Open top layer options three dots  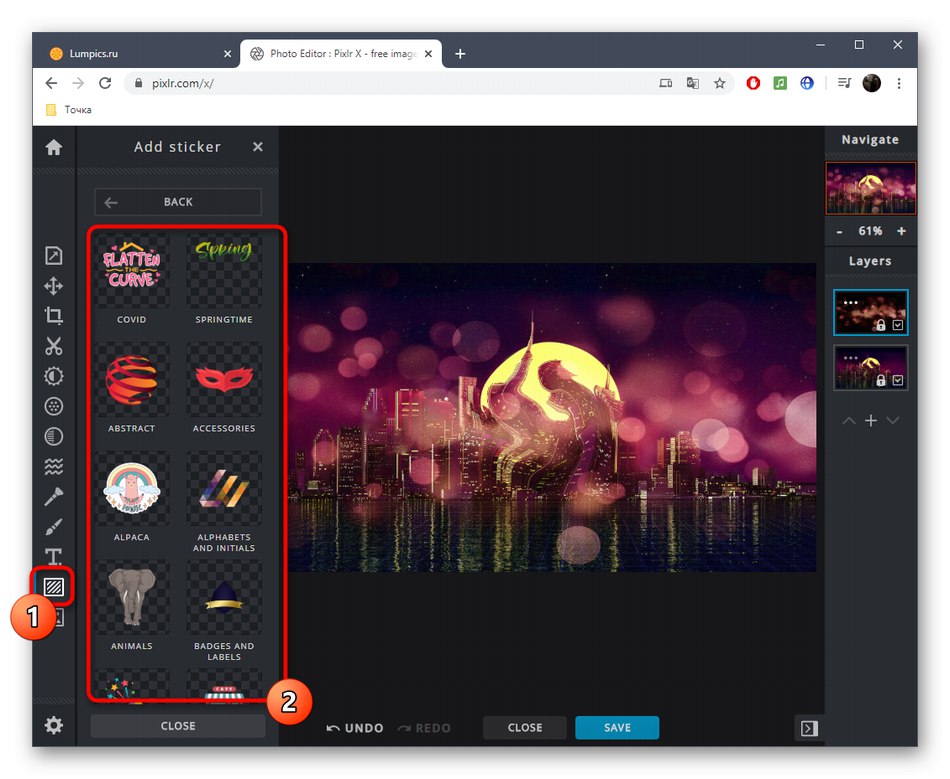(851, 302)
